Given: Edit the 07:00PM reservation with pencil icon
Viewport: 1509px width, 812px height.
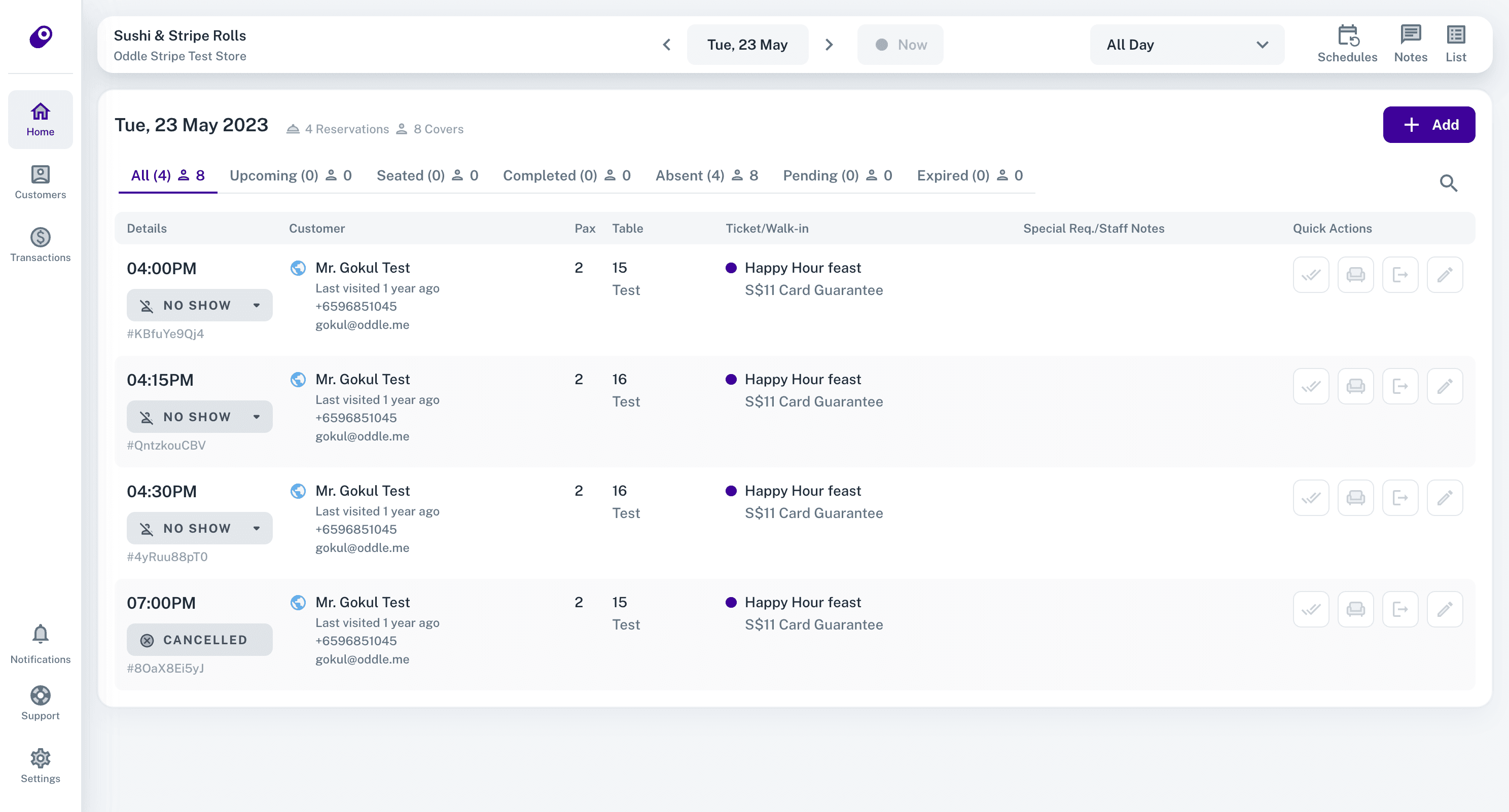Looking at the screenshot, I should 1444,609.
